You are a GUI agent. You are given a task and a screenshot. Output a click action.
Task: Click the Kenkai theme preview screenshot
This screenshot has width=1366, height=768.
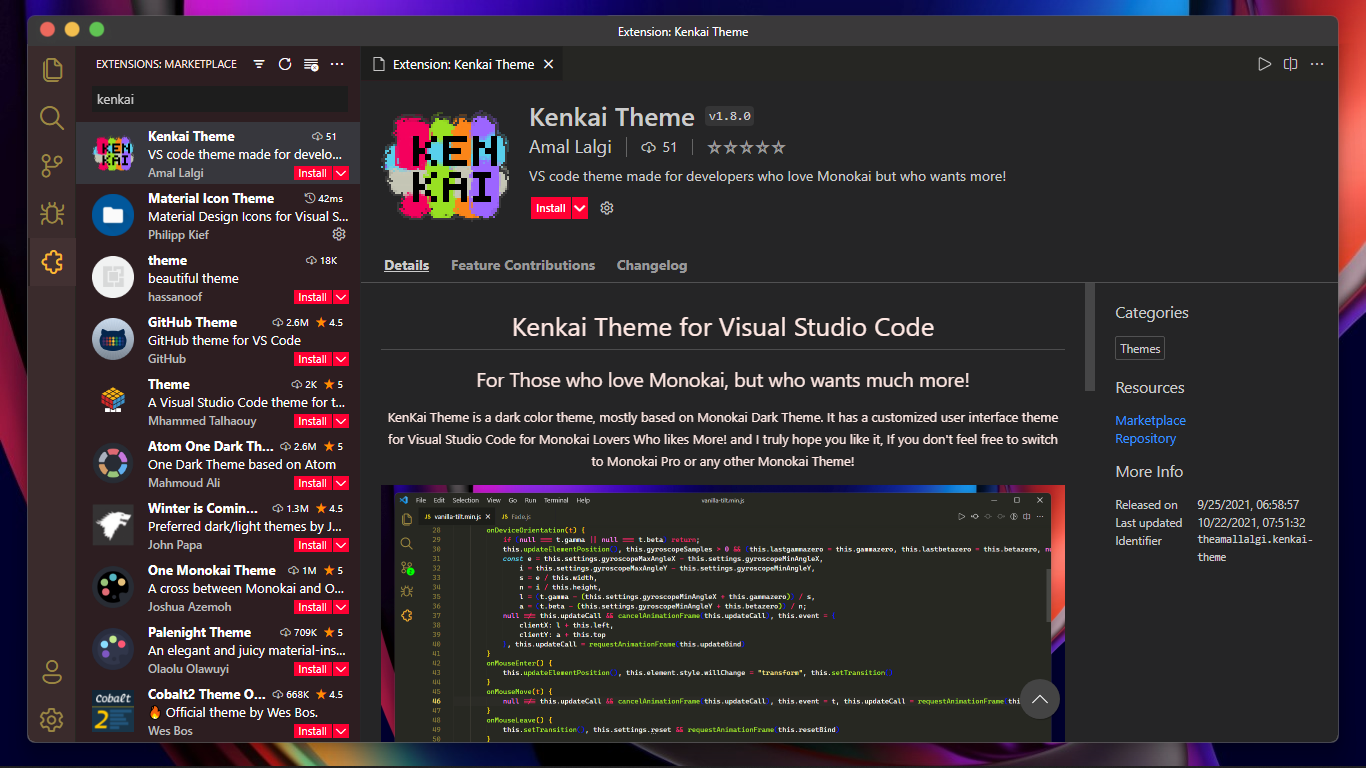coord(722,613)
